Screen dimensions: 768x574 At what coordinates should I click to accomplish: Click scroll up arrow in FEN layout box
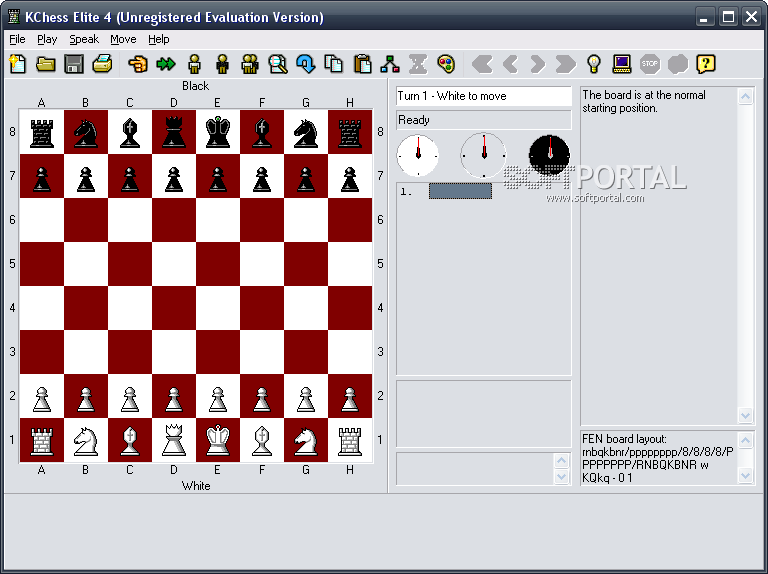point(745,441)
